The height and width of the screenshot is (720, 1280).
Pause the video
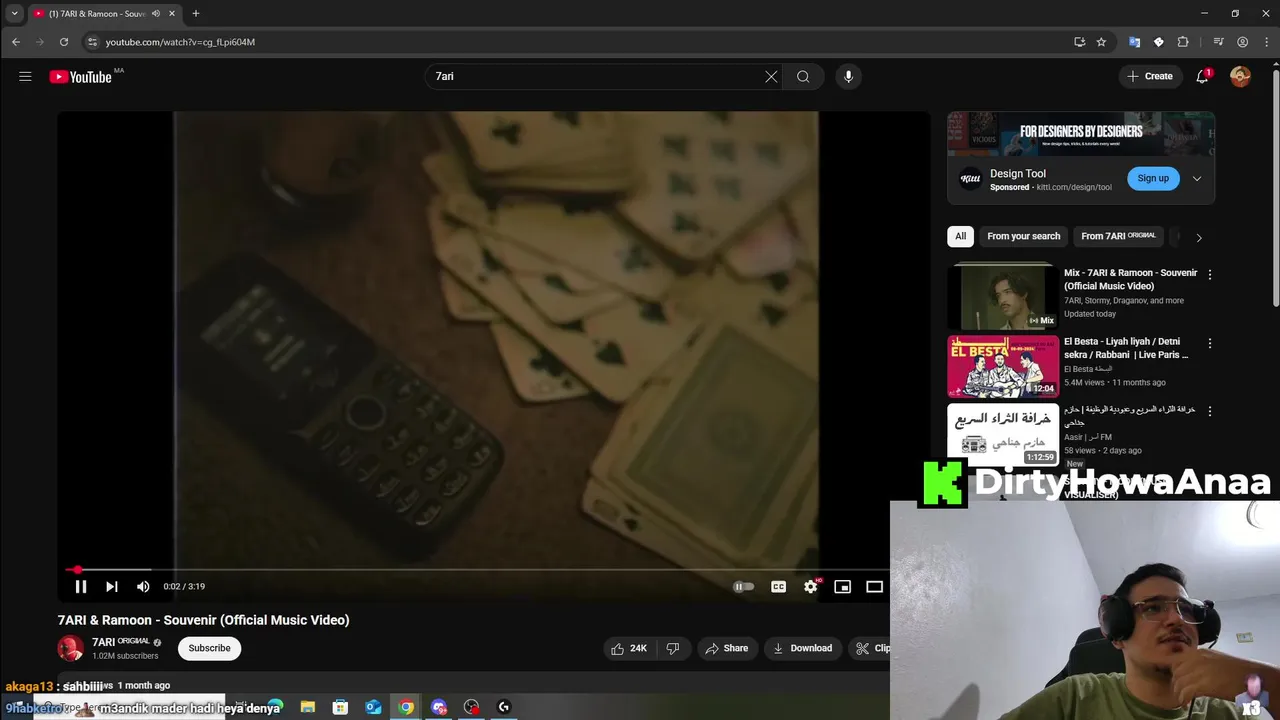point(81,587)
